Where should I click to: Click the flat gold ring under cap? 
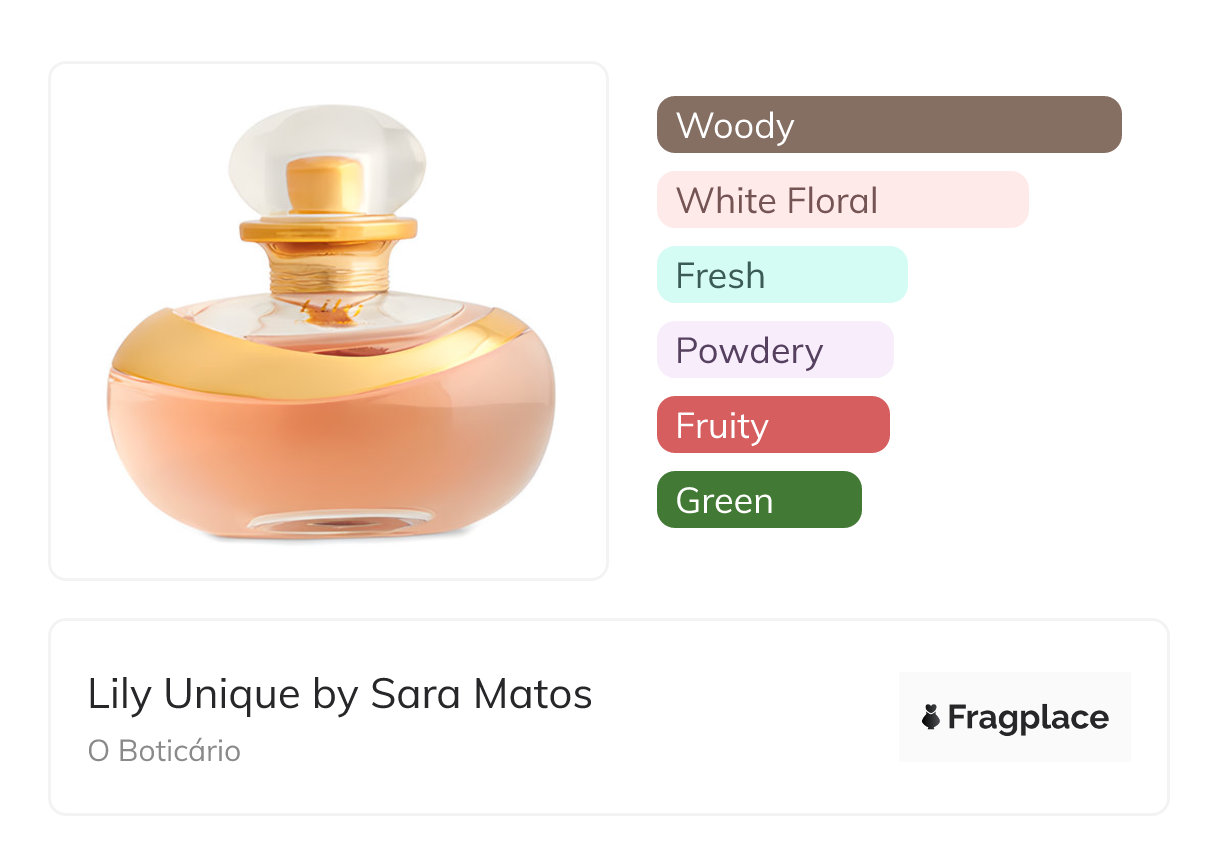tap(329, 230)
